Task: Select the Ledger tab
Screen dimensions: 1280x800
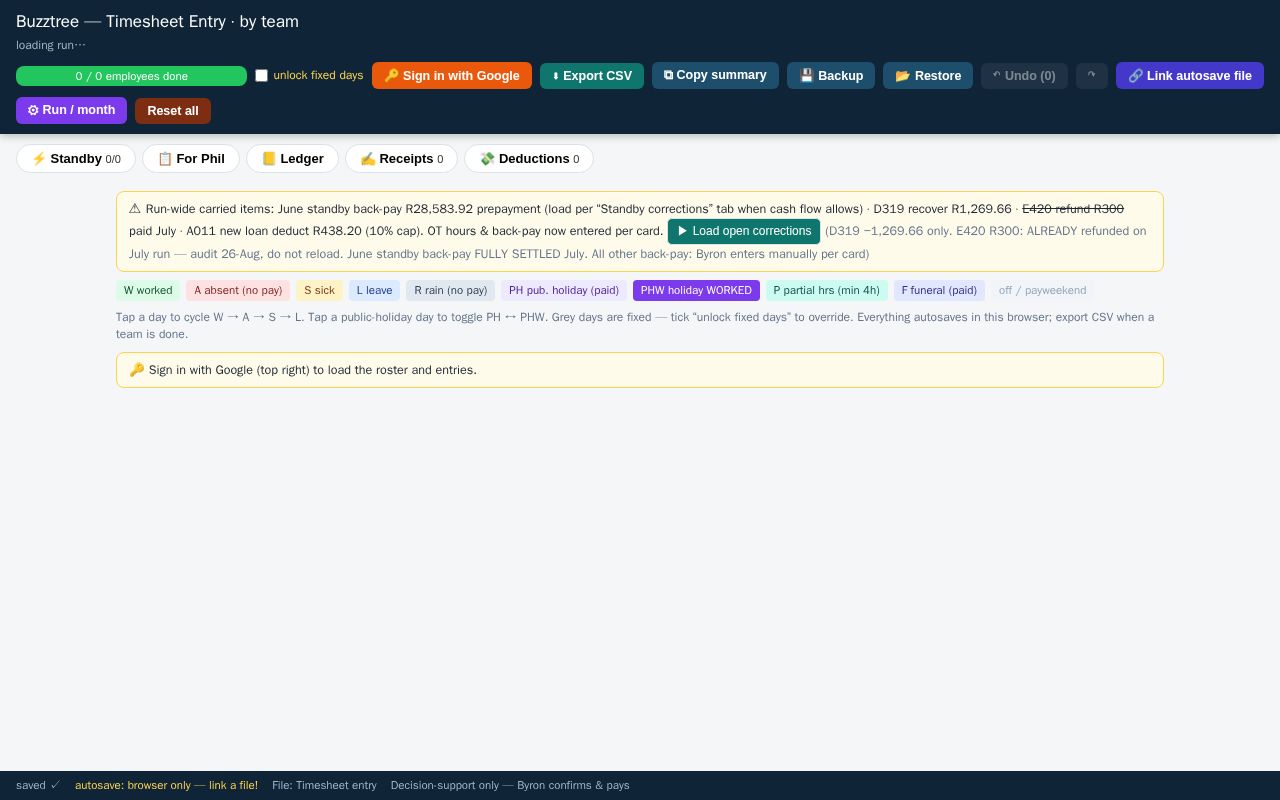Action: (292, 159)
